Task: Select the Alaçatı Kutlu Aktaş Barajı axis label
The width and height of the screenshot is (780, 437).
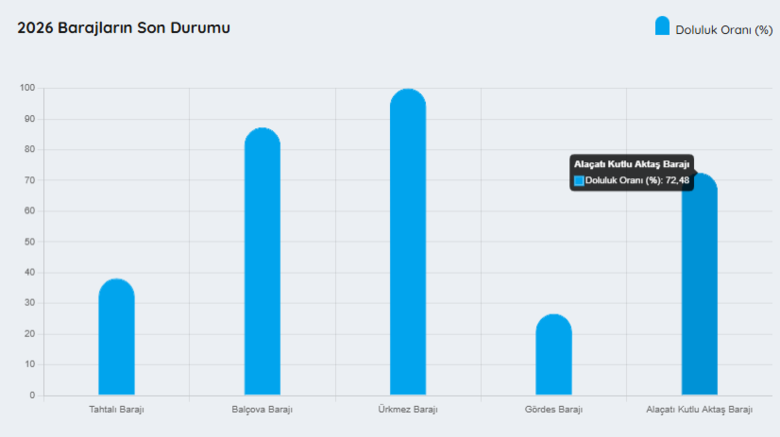Action: 699,410
